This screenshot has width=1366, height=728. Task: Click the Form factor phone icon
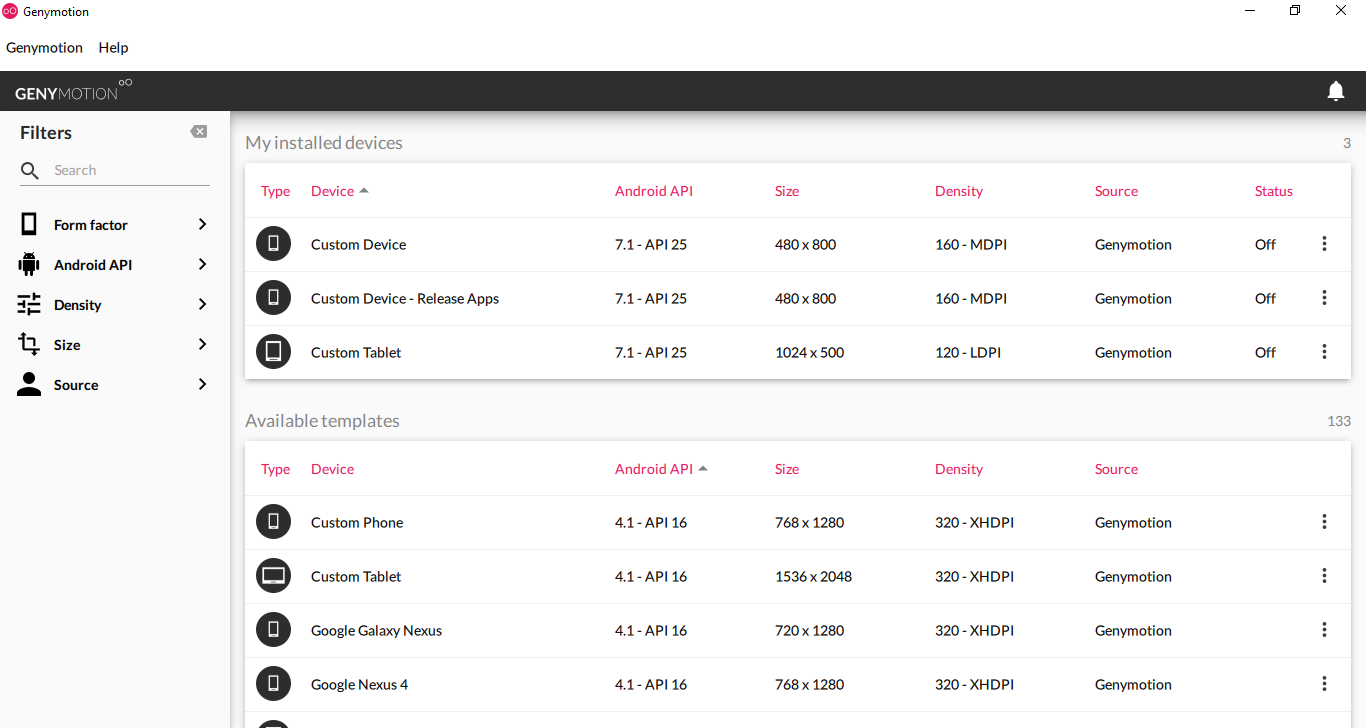29,224
